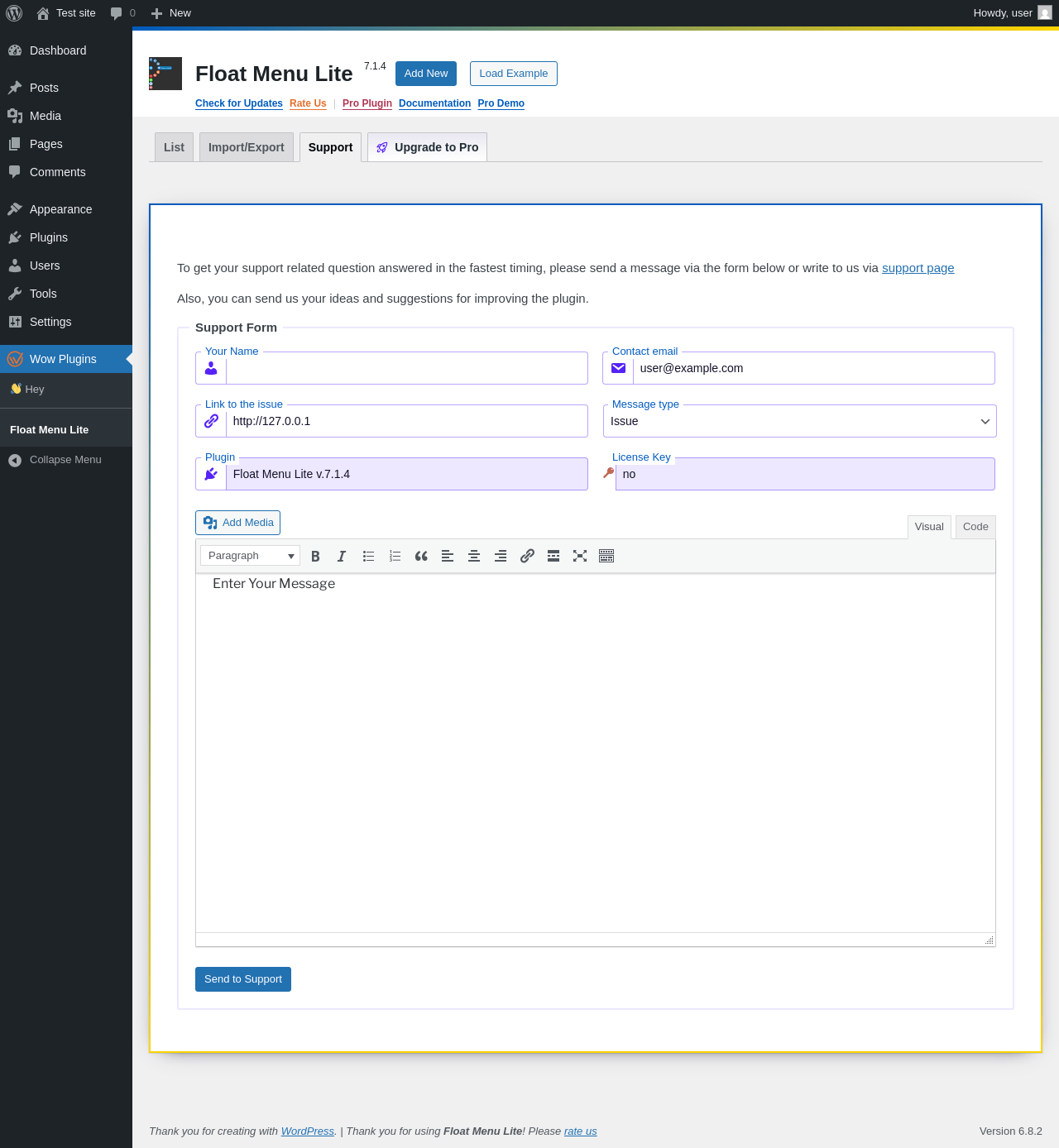Click the Float Menu Lite plugin logo
This screenshot has height=1148, width=1059.
click(x=165, y=74)
